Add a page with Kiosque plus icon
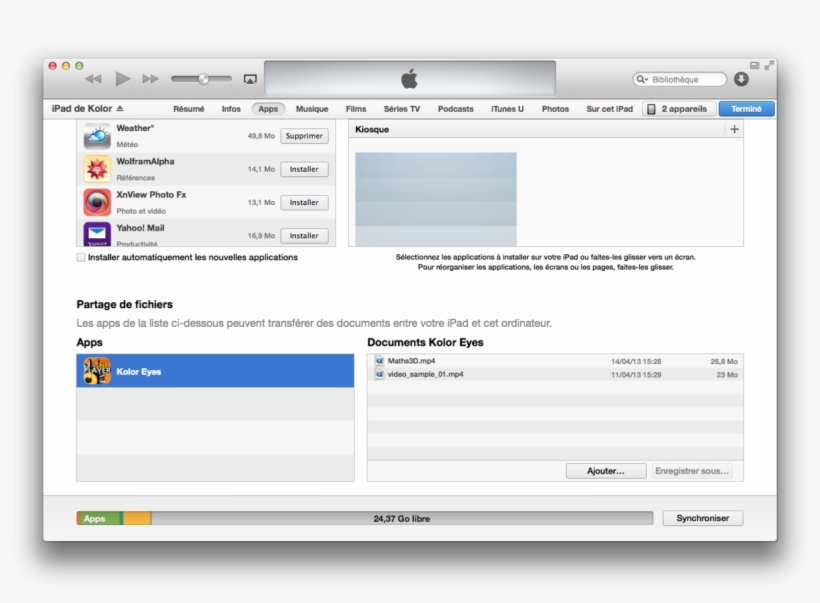Image resolution: width=820 pixels, height=603 pixels. pyautogui.click(x=734, y=129)
